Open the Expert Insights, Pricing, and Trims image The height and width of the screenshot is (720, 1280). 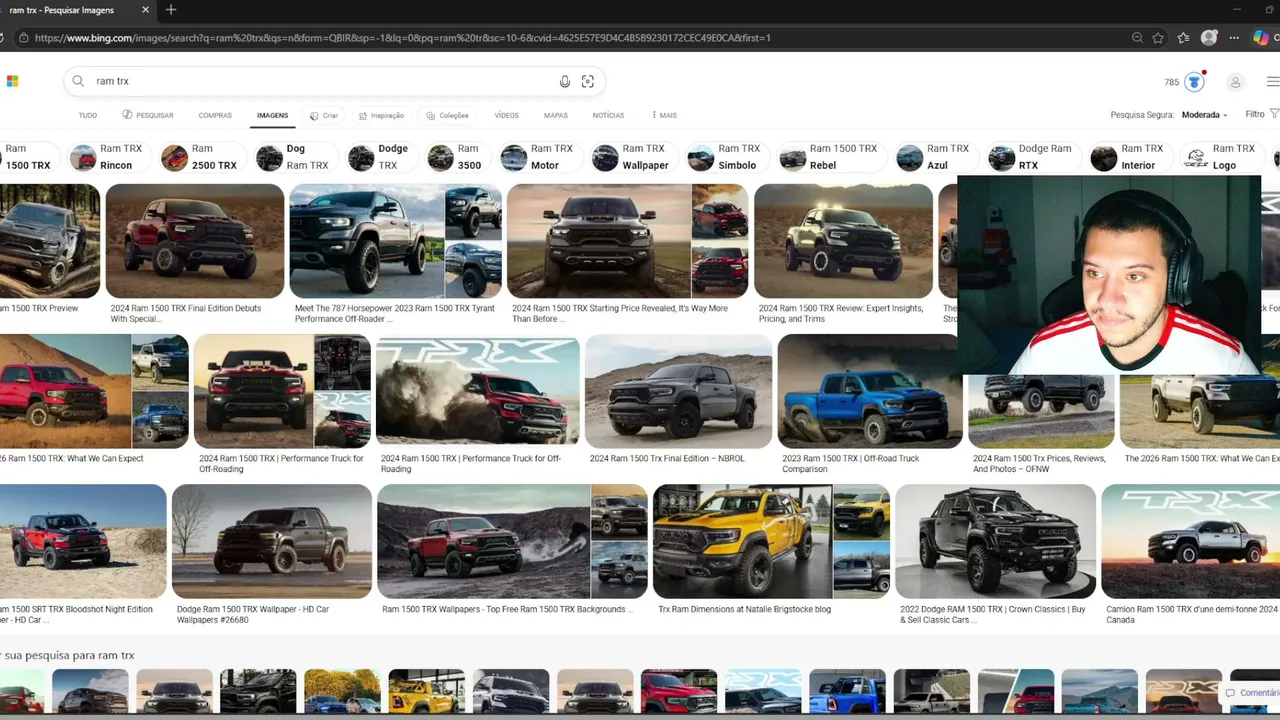tap(843, 240)
